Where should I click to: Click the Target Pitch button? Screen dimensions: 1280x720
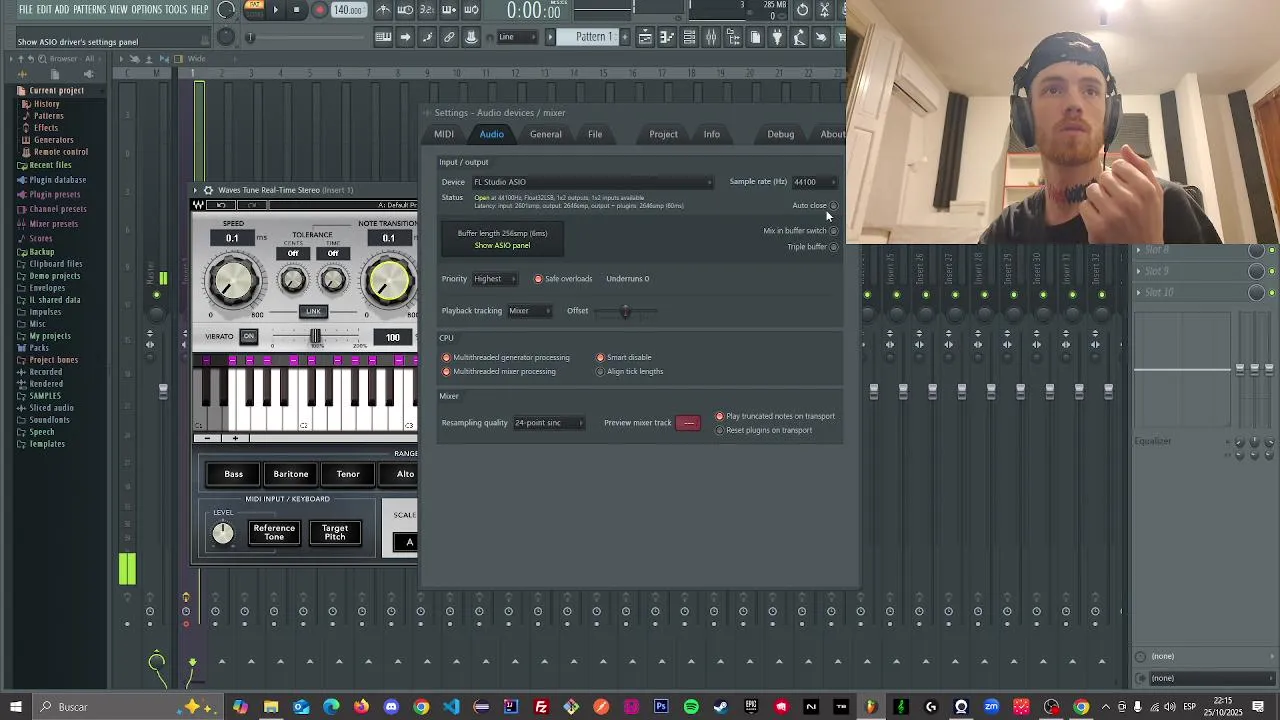pyautogui.click(x=335, y=533)
